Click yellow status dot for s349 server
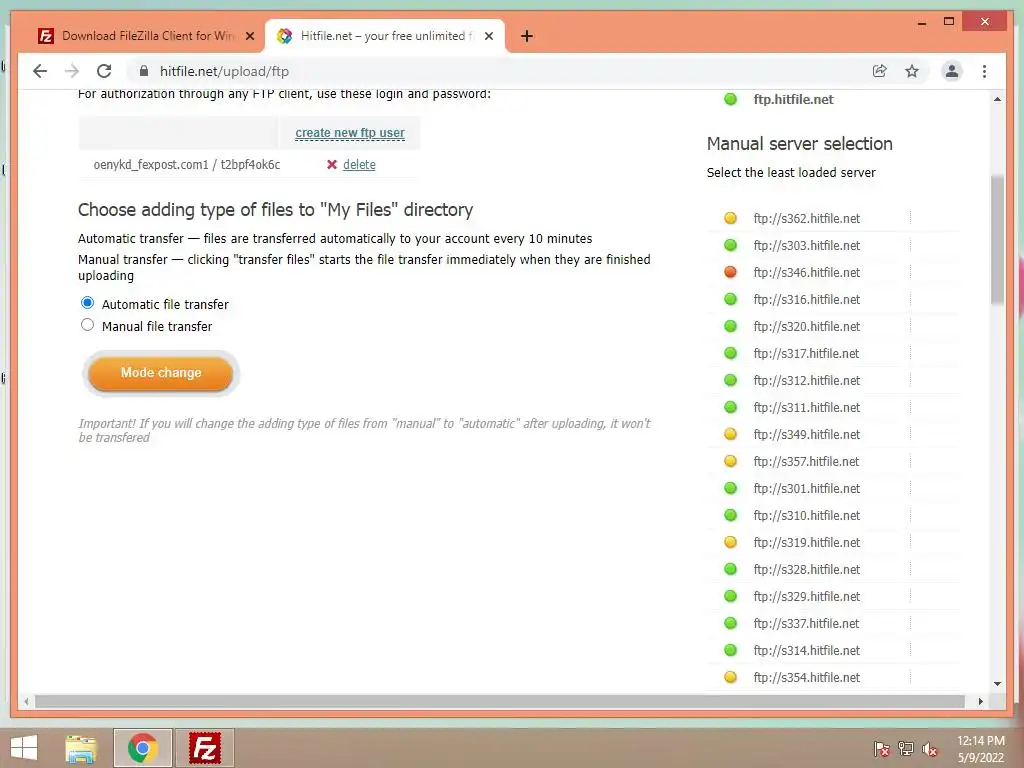The width and height of the screenshot is (1024, 768). click(731, 434)
